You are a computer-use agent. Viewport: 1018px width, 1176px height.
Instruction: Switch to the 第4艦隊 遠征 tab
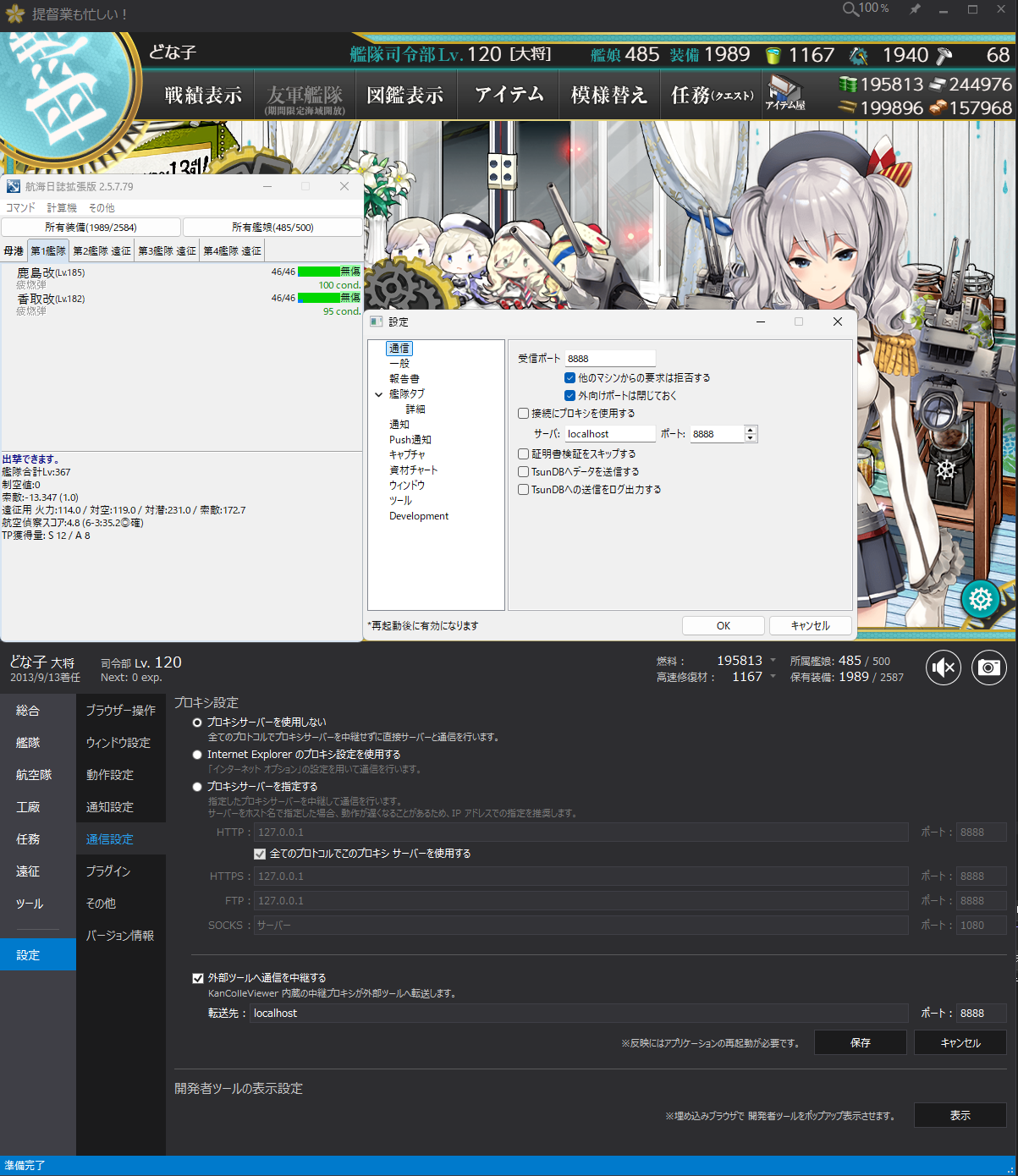click(x=232, y=250)
